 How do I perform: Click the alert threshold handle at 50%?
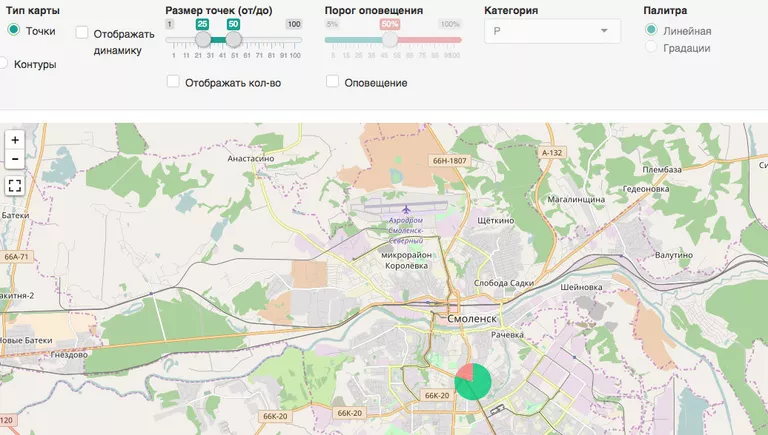click(390, 39)
